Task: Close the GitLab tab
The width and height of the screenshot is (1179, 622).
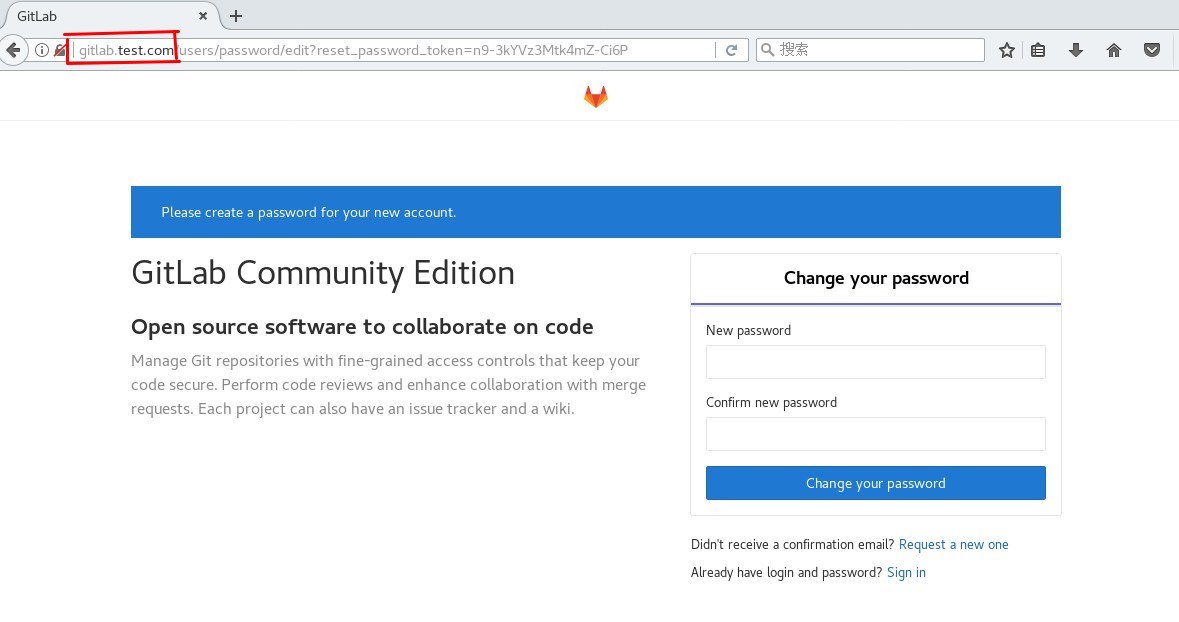Action: coord(203,16)
